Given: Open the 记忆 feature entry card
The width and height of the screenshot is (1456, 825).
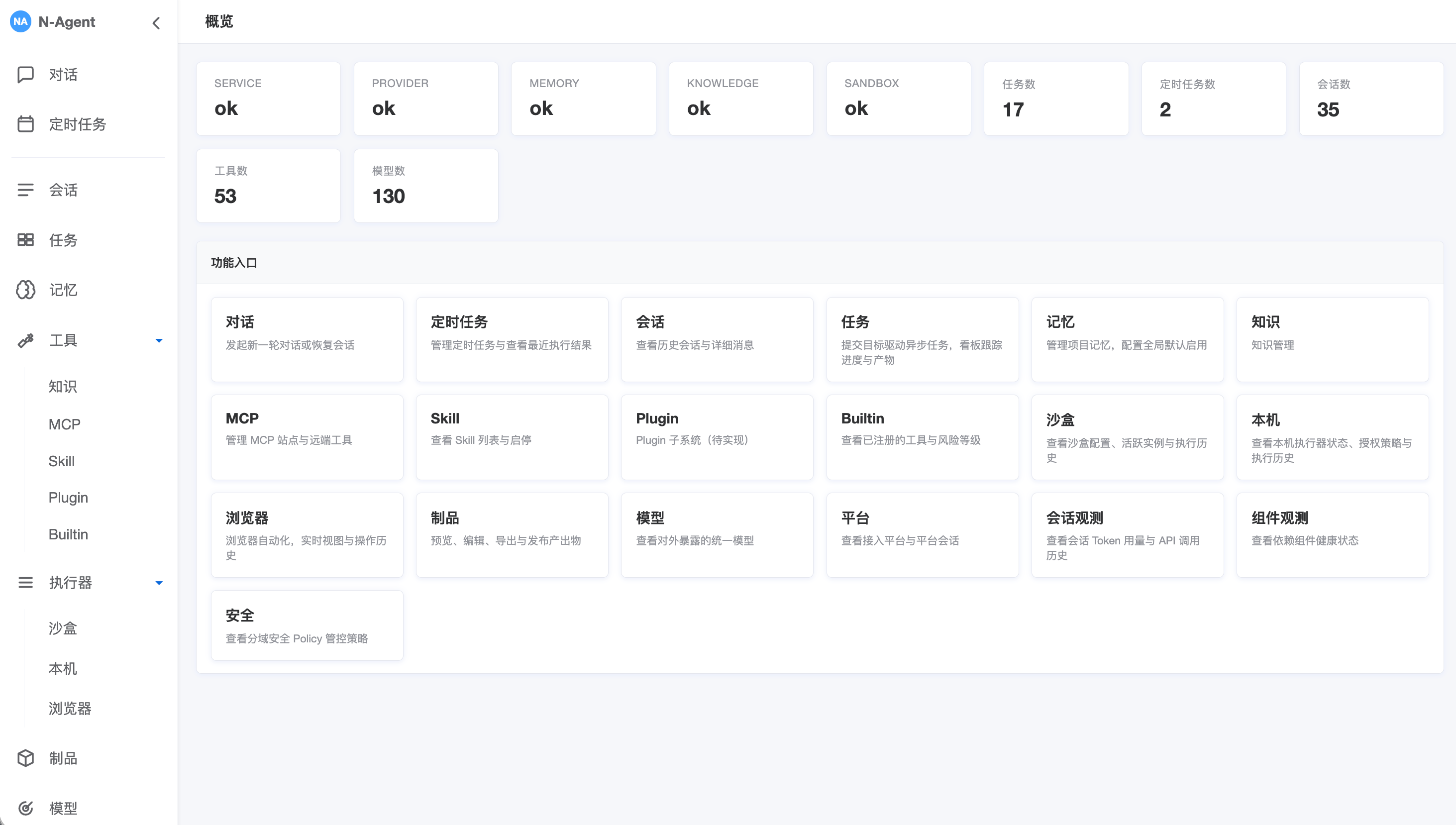Looking at the screenshot, I should pyautogui.click(x=1128, y=339).
